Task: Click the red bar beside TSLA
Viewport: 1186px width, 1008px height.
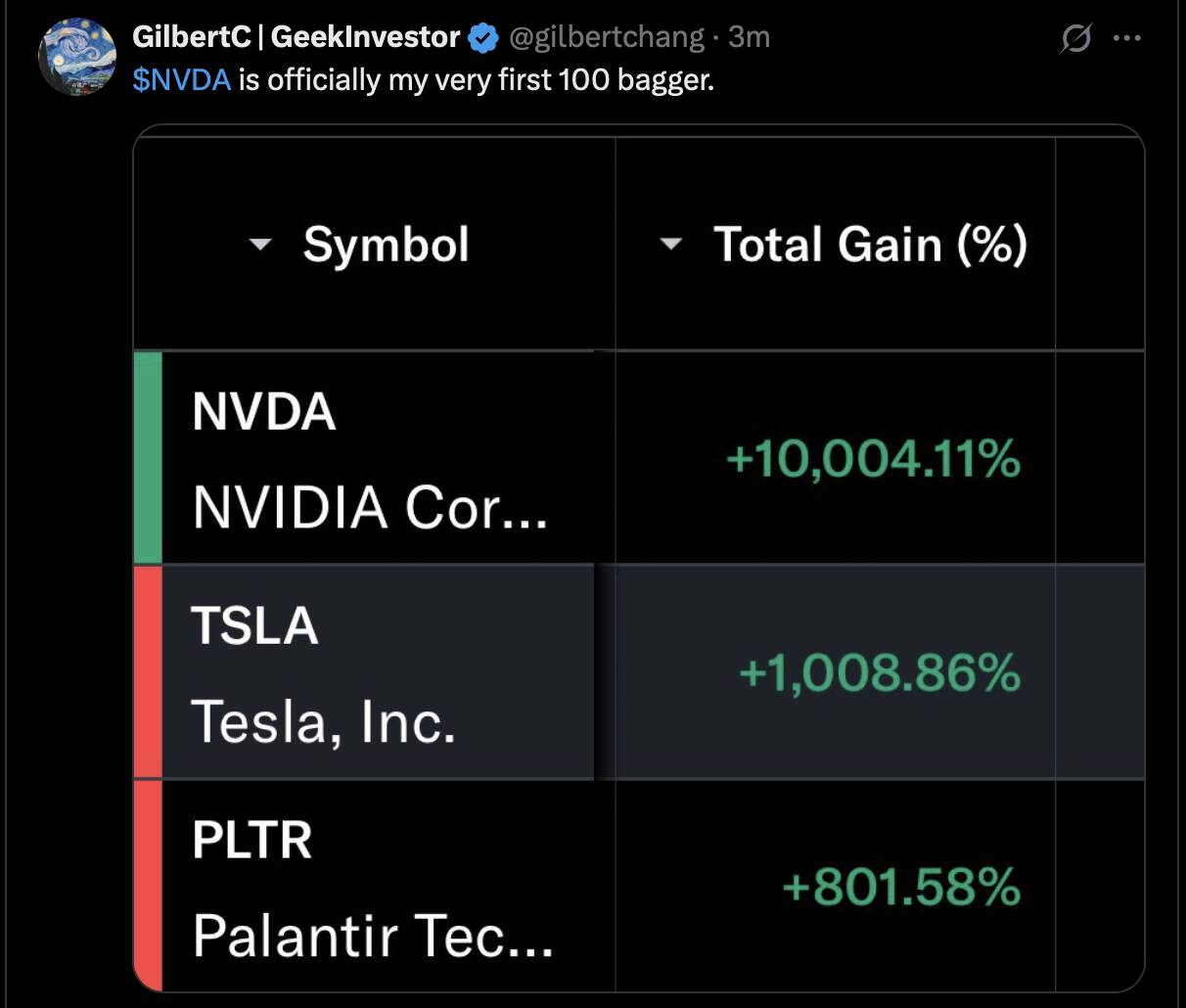Action: [148, 672]
